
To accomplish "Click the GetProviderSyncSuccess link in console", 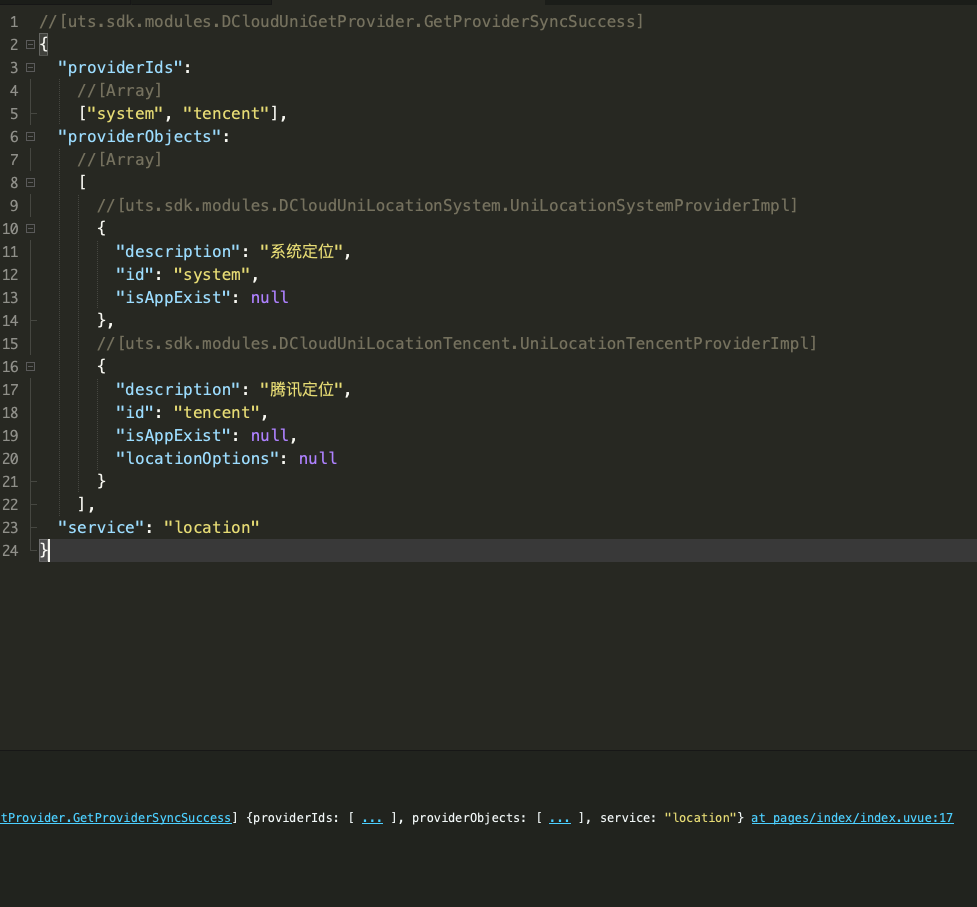I will pyautogui.click(x=115, y=818).
